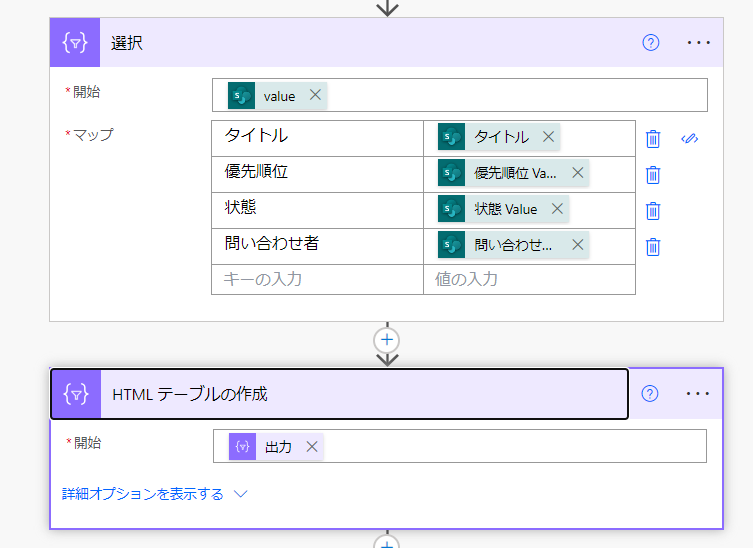Open the HTML テーブルの作成 ellipsis menu
The width and height of the screenshot is (753, 548).
click(698, 394)
